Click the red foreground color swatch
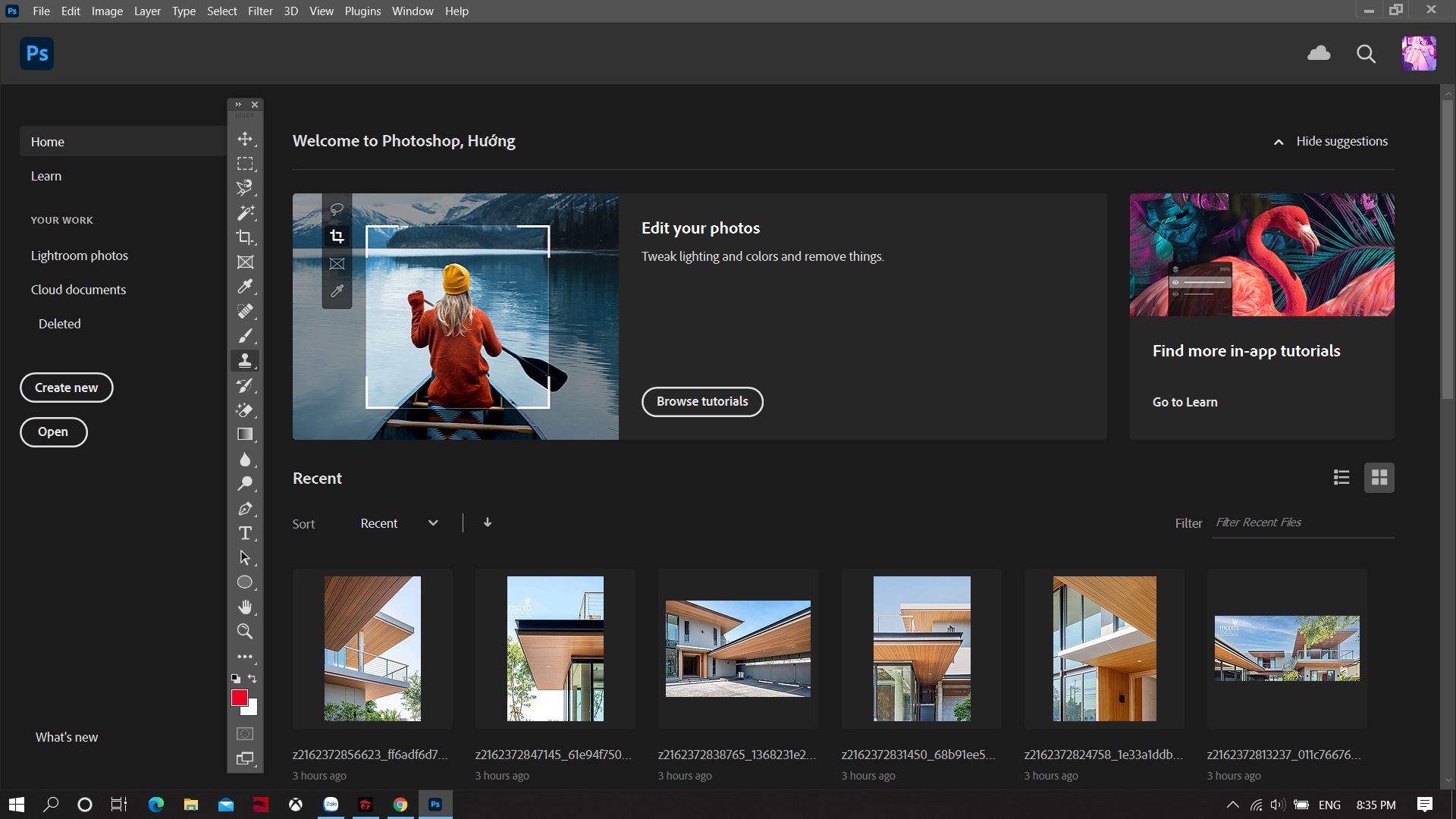The image size is (1456, 819). point(239,698)
